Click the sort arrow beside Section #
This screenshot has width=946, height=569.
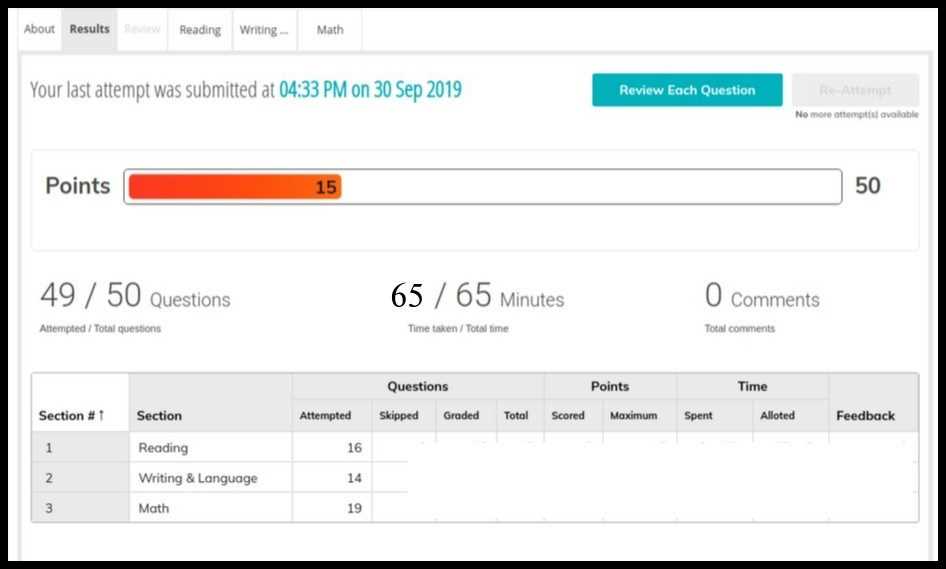pos(101,415)
